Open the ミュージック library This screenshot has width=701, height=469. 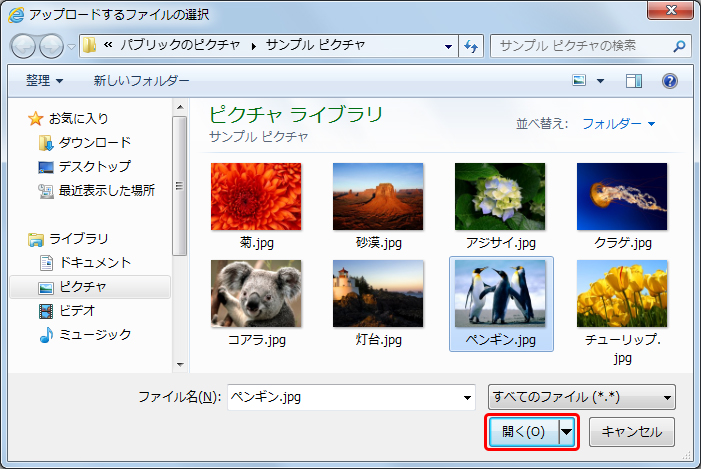coord(94,334)
